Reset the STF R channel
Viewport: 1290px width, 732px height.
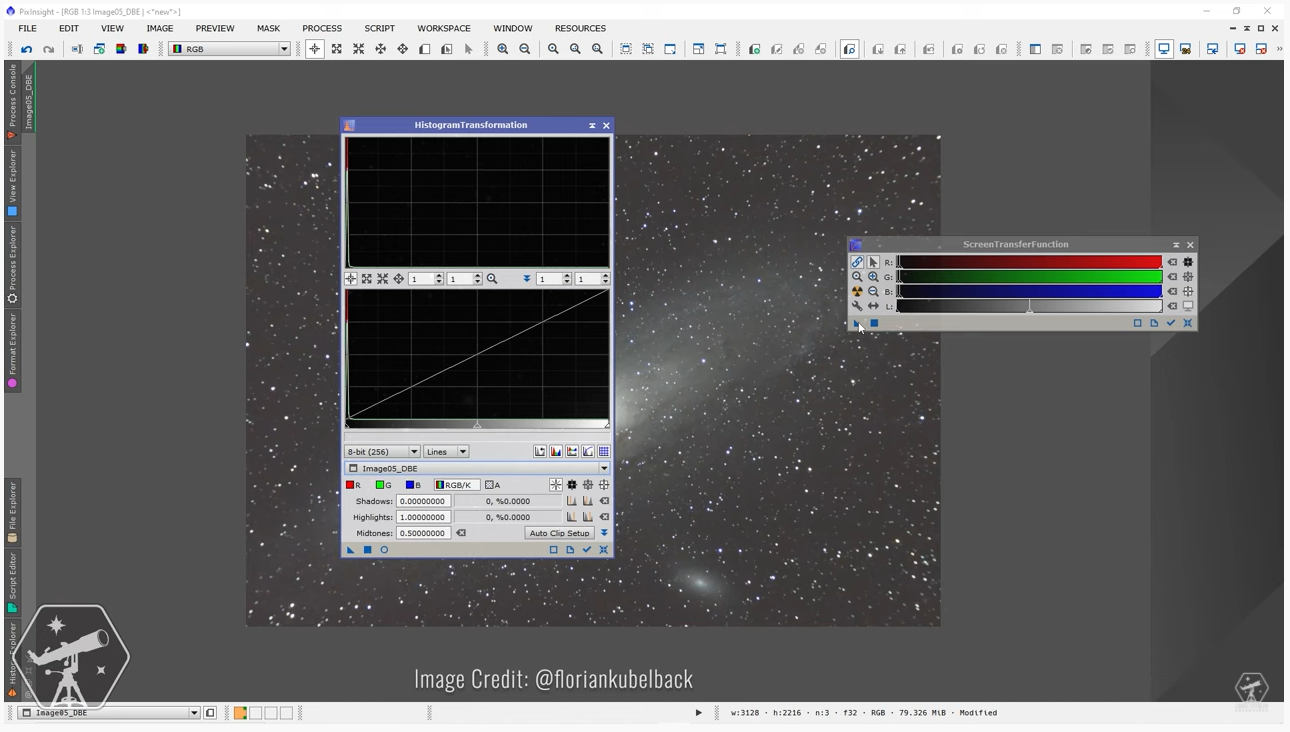[x=1172, y=262]
